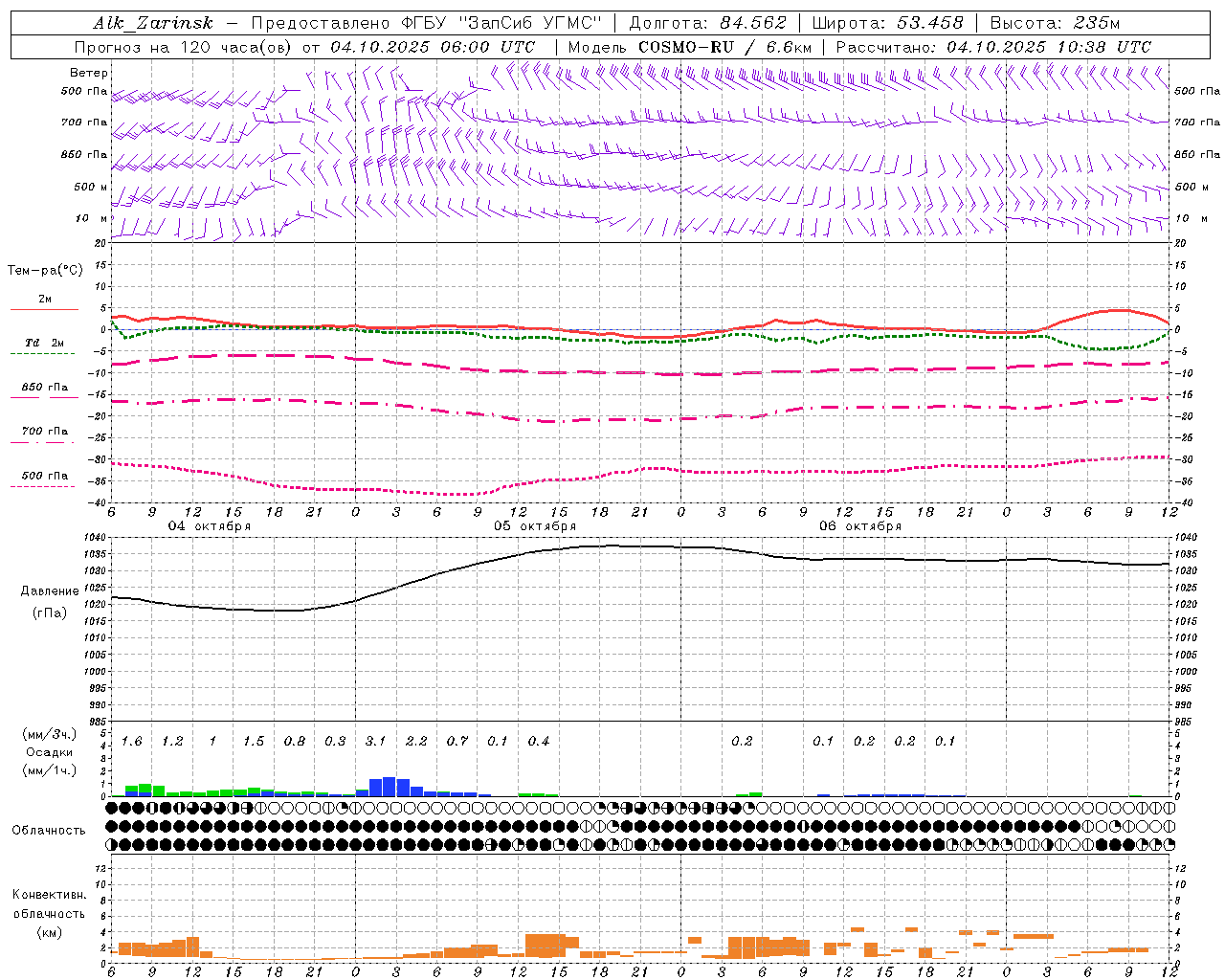
Task: Click the precipitation value '2.2'
Action: point(416,742)
